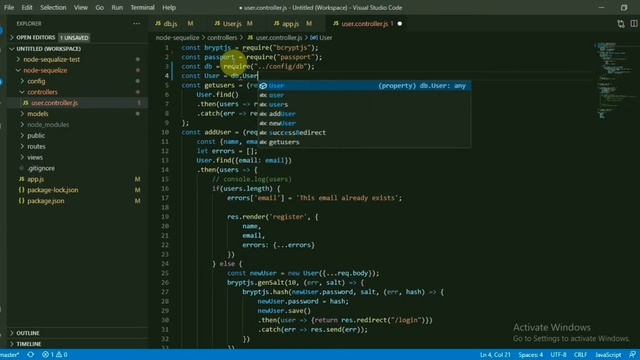Click the split editor icon
This screenshot has width=640, height=360.
click(634, 24)
